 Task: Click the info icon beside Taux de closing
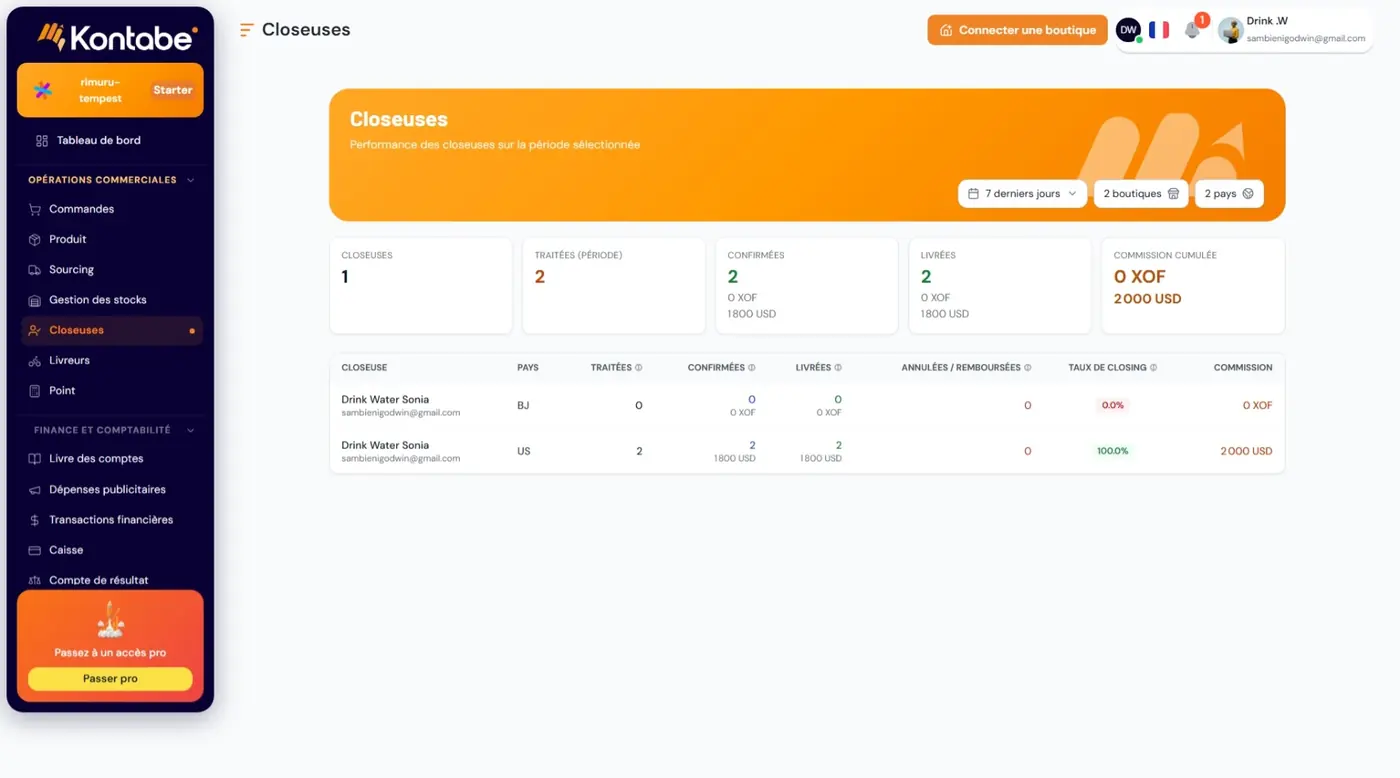click(x=1154, y=368)
